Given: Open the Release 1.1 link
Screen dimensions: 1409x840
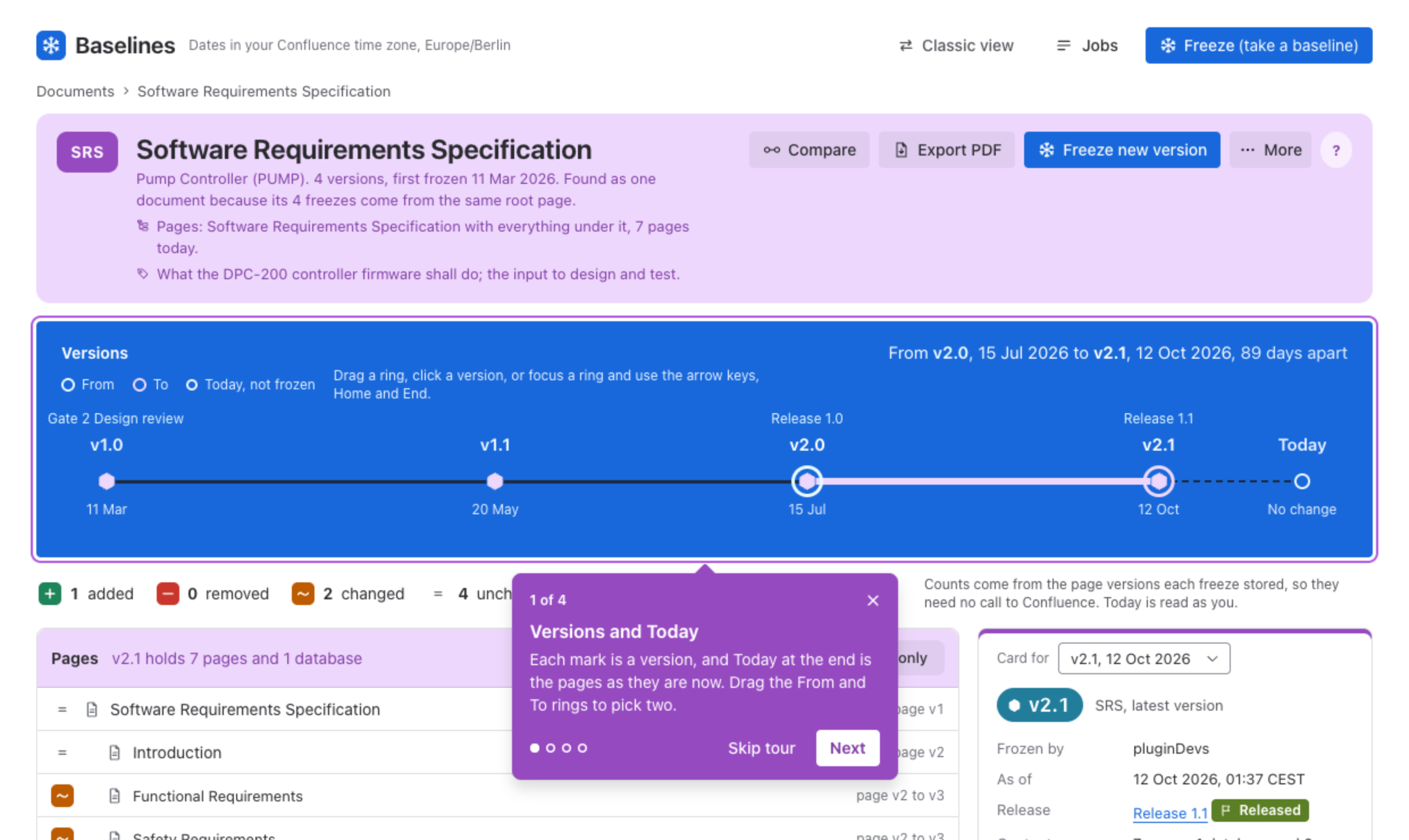Looking at the screenshot, I should [1169, 813].
